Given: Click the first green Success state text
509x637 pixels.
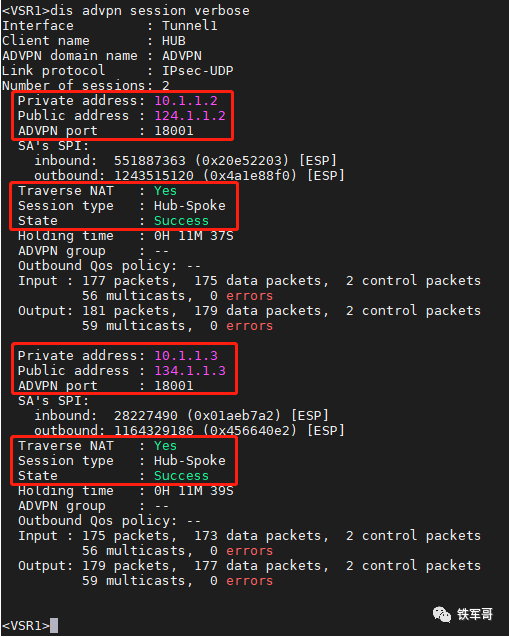Looking at the screenshot, I should tap(181, 221).
